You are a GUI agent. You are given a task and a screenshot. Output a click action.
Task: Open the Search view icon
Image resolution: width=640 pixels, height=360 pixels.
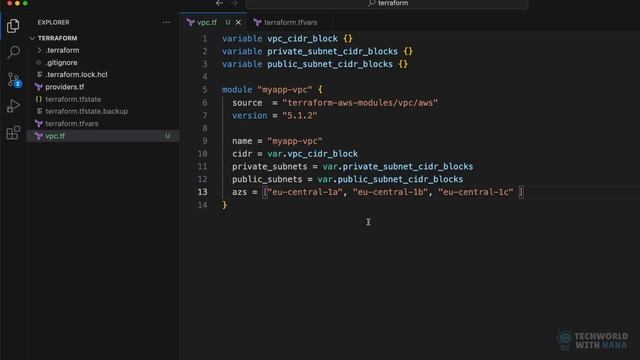[x=13, y=52]
